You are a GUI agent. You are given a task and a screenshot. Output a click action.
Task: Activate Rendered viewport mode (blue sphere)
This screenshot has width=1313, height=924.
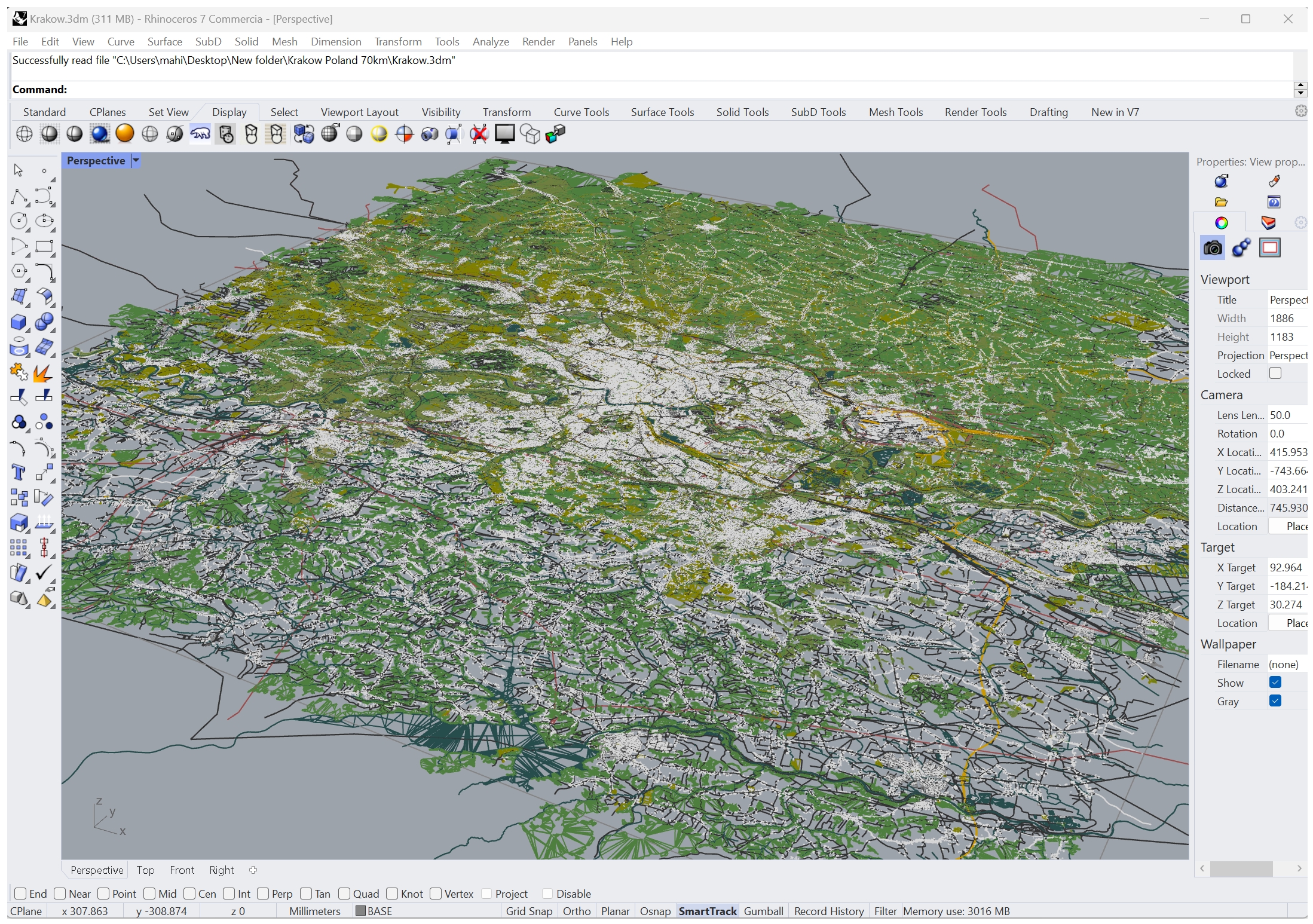pyautogui.click(x=100, y=134)
